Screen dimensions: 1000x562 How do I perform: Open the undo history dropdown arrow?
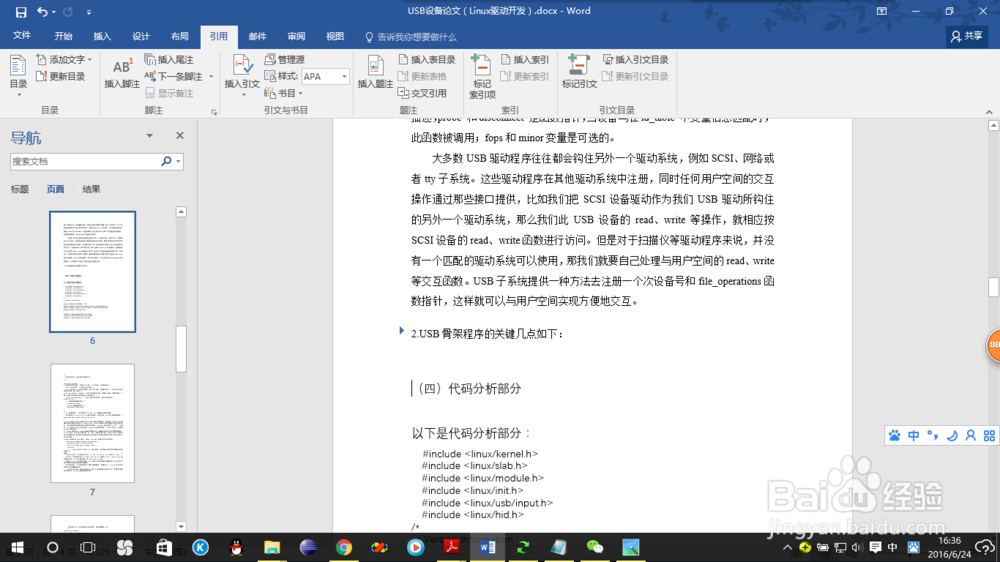(x=54, y=12)
